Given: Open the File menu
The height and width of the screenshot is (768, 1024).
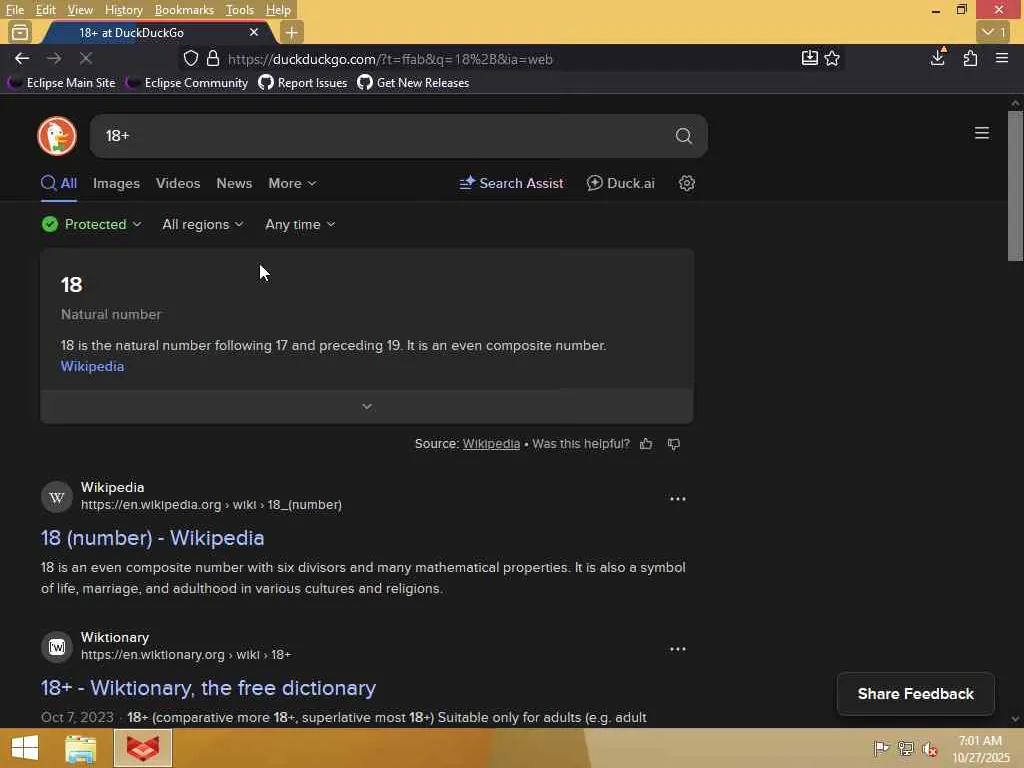Looking at the screenshot, I should pos(14,10).
